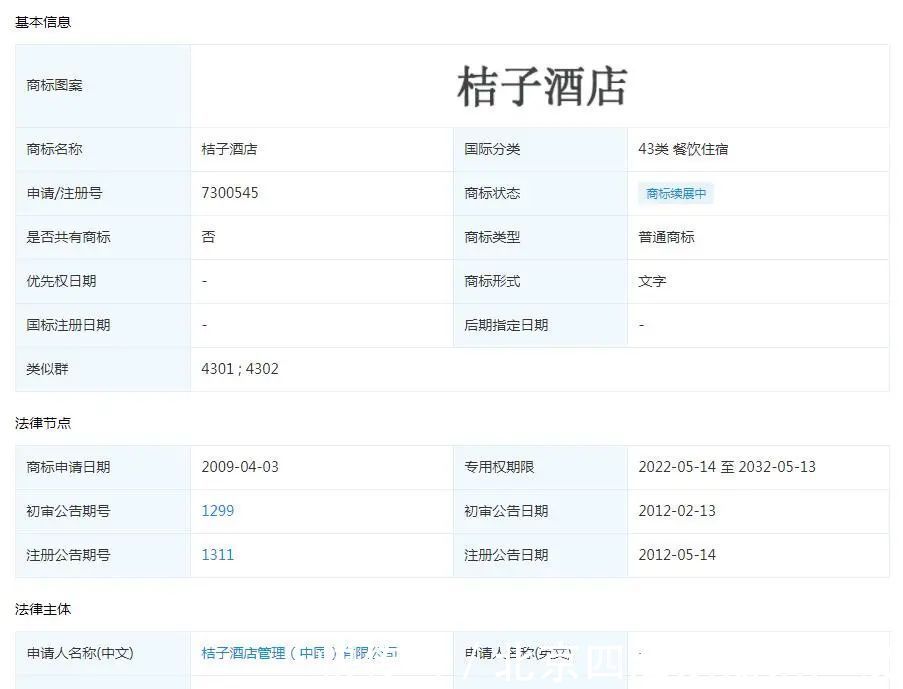This screenshot has width=903, height=689.
Task: Click the 优先权日期 label cell
Action: [103, 281]
